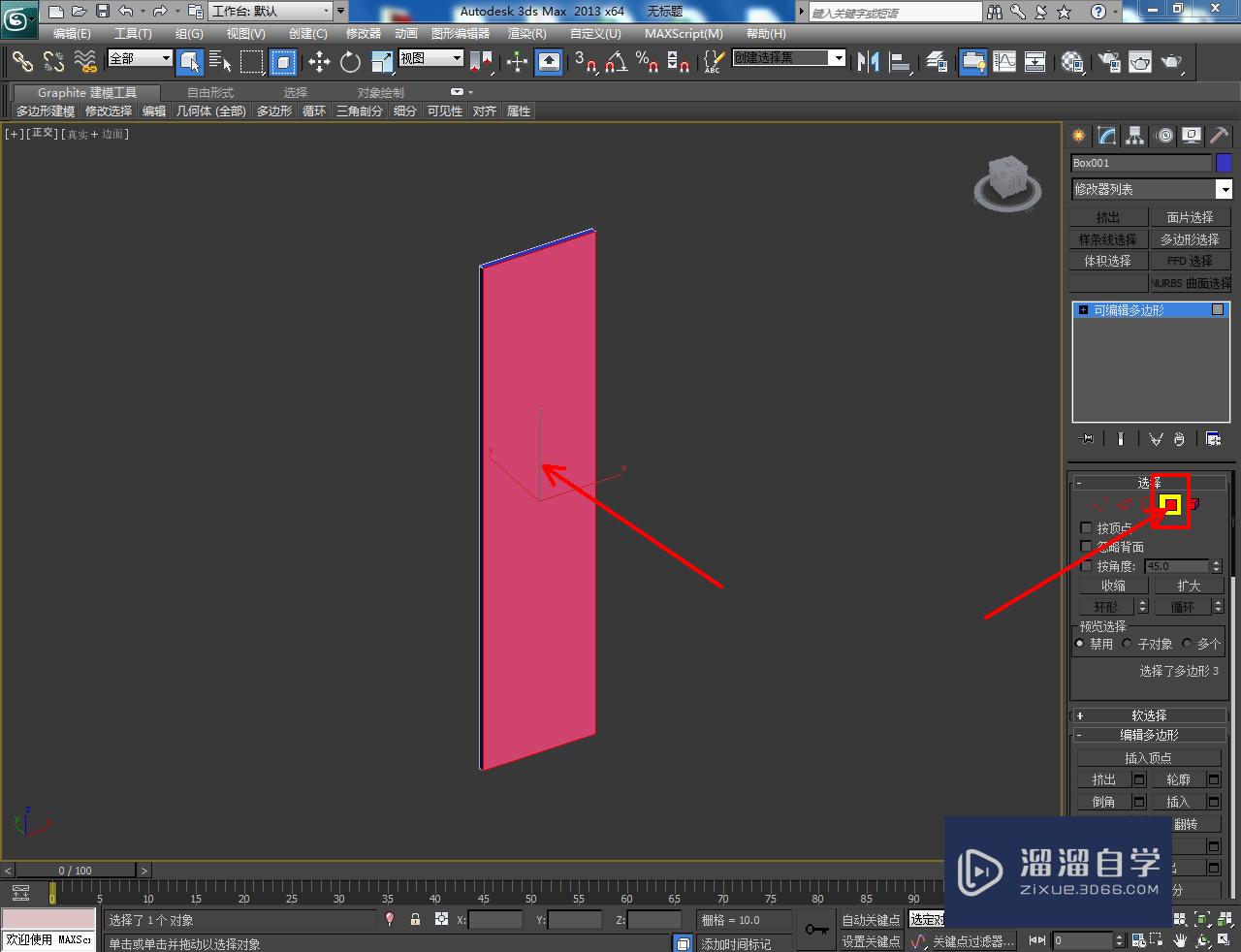Collapse the 编辑多边形 rollout
The height and width of the screenshot is (952, 1241).
coord(1149,735)
